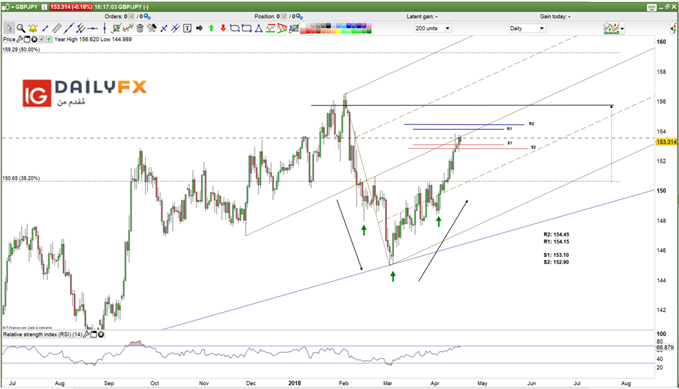679x389 pixels.
Task: Click the 150.65 (38.20%) Fibonacci label
Action: coord(21,178)
